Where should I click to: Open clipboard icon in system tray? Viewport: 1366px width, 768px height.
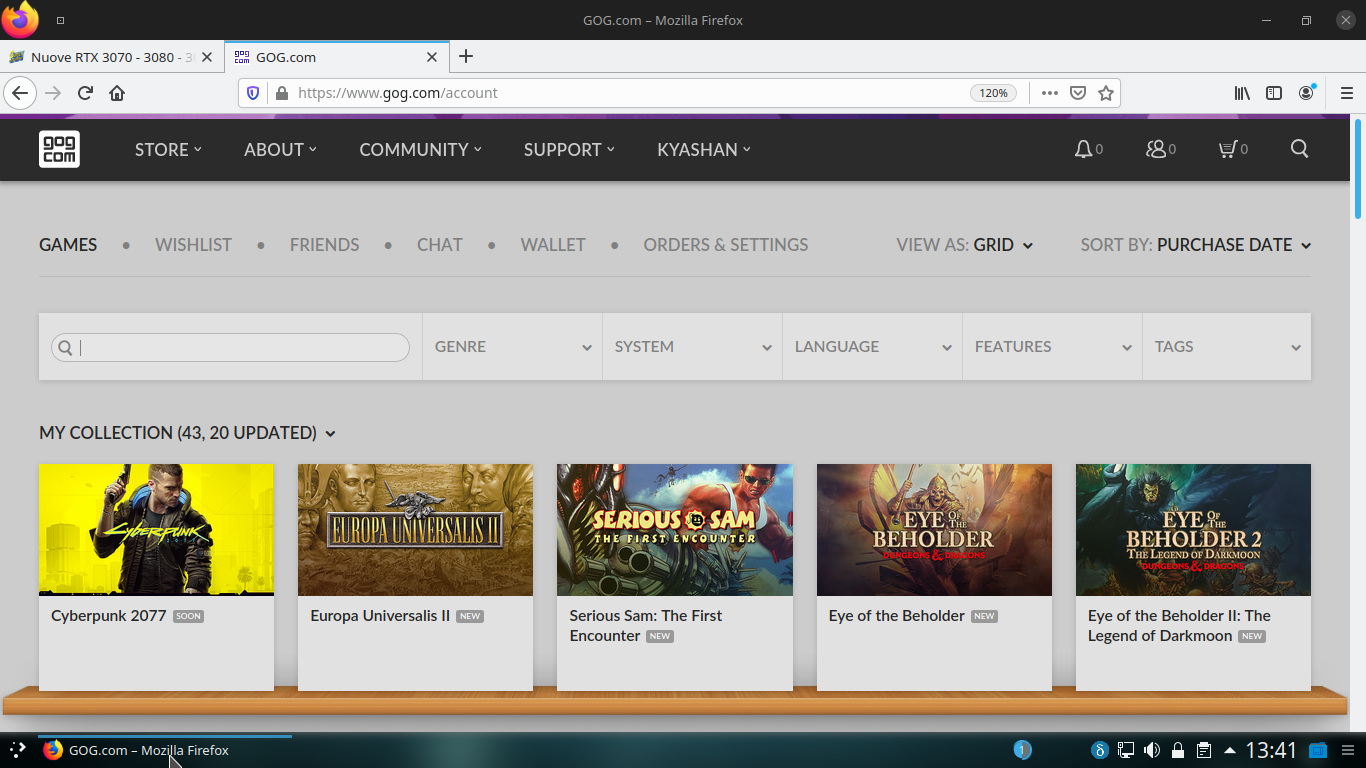pyautogui.click(x=1204, y=750)
